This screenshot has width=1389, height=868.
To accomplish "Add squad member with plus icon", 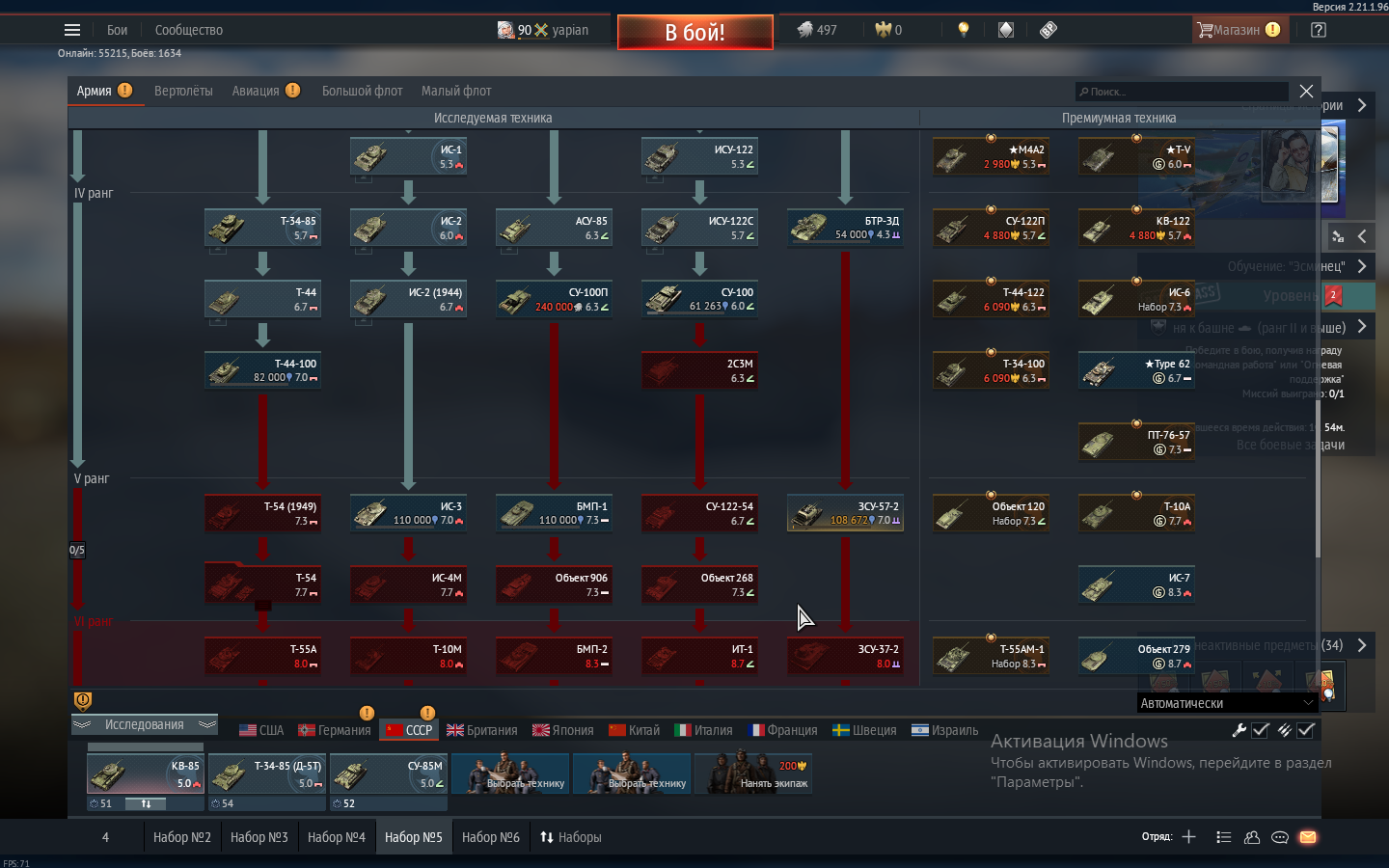I will (x=1189, y=837).
